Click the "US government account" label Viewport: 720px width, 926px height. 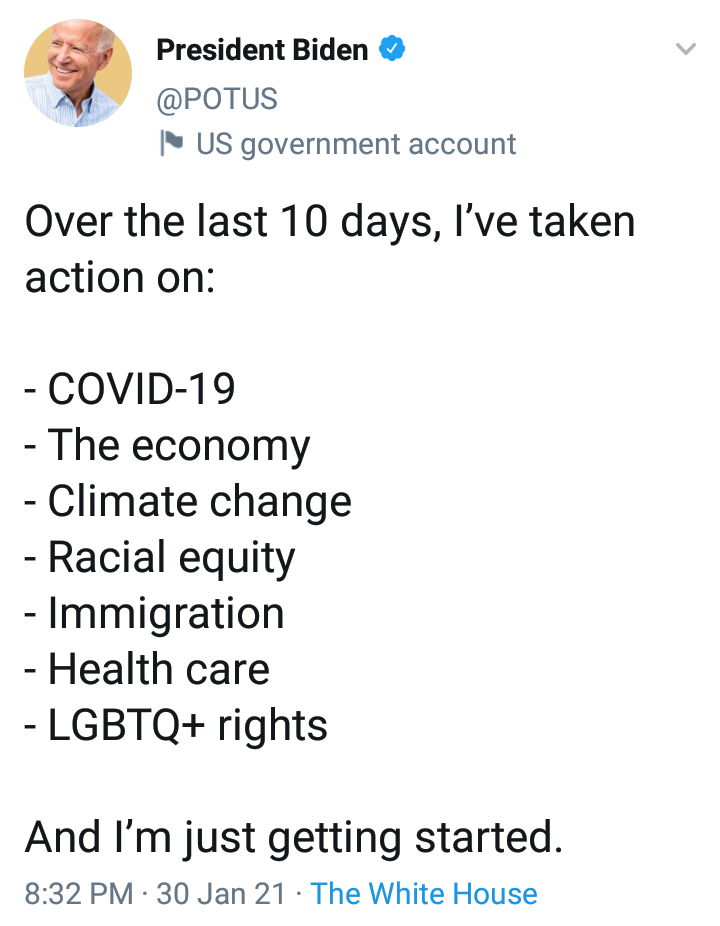pos(356,144)
